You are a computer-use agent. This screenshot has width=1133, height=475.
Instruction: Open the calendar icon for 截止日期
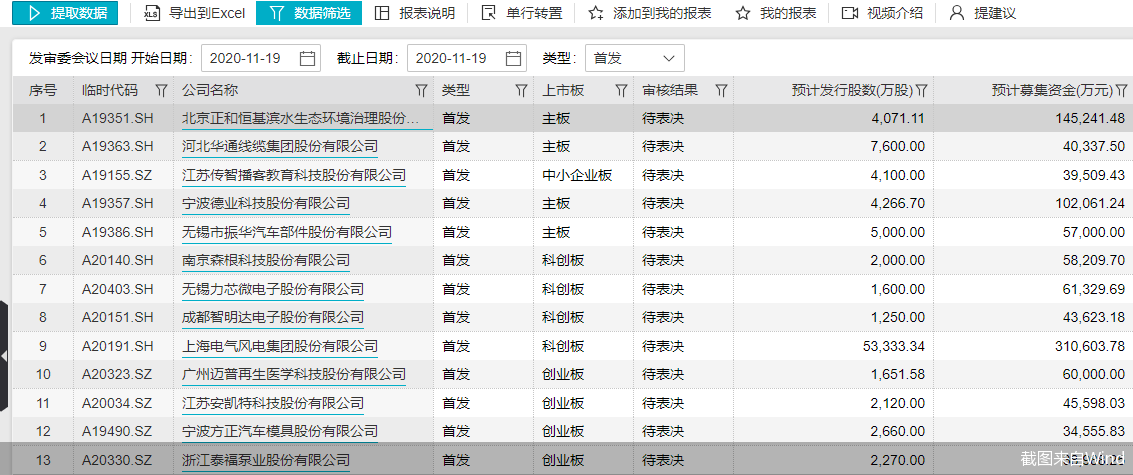[514, 59]
